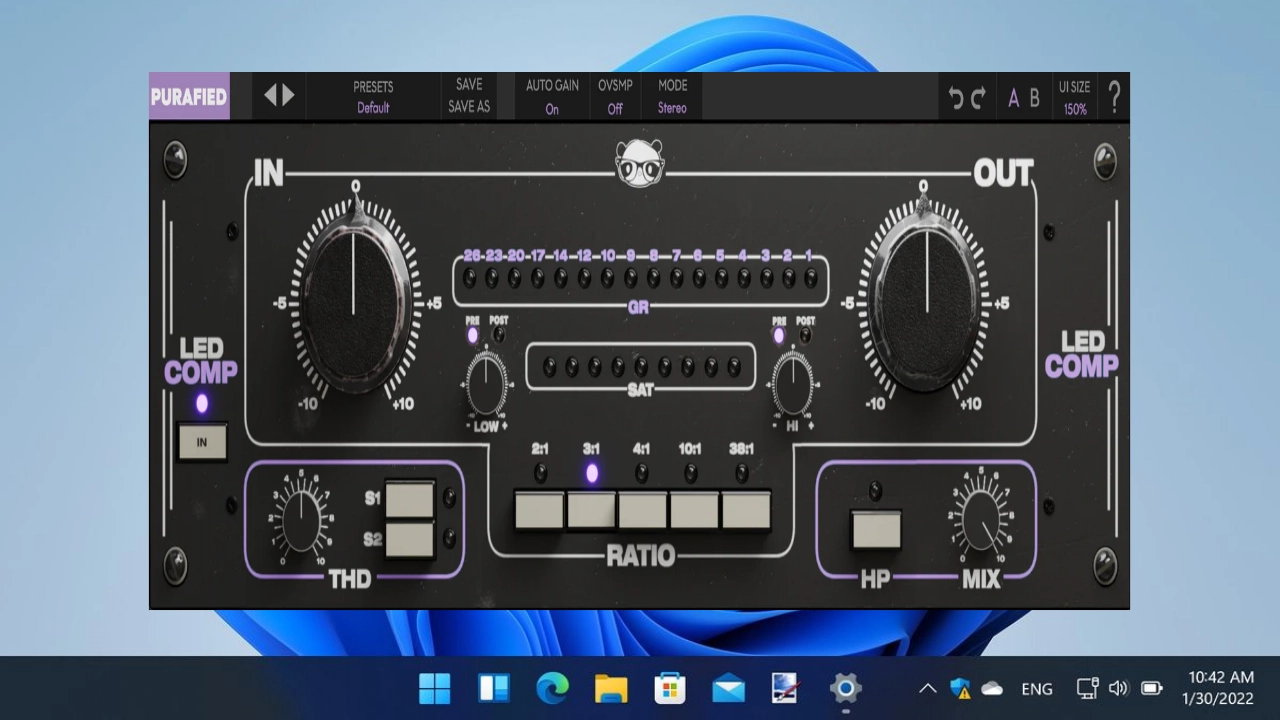
Task: Enable the HP filter button
Action: click(876, 530)
